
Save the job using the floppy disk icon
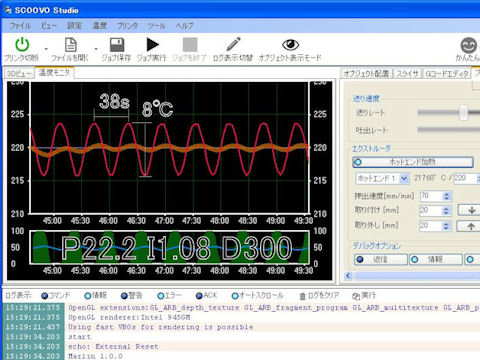[117, 45]
